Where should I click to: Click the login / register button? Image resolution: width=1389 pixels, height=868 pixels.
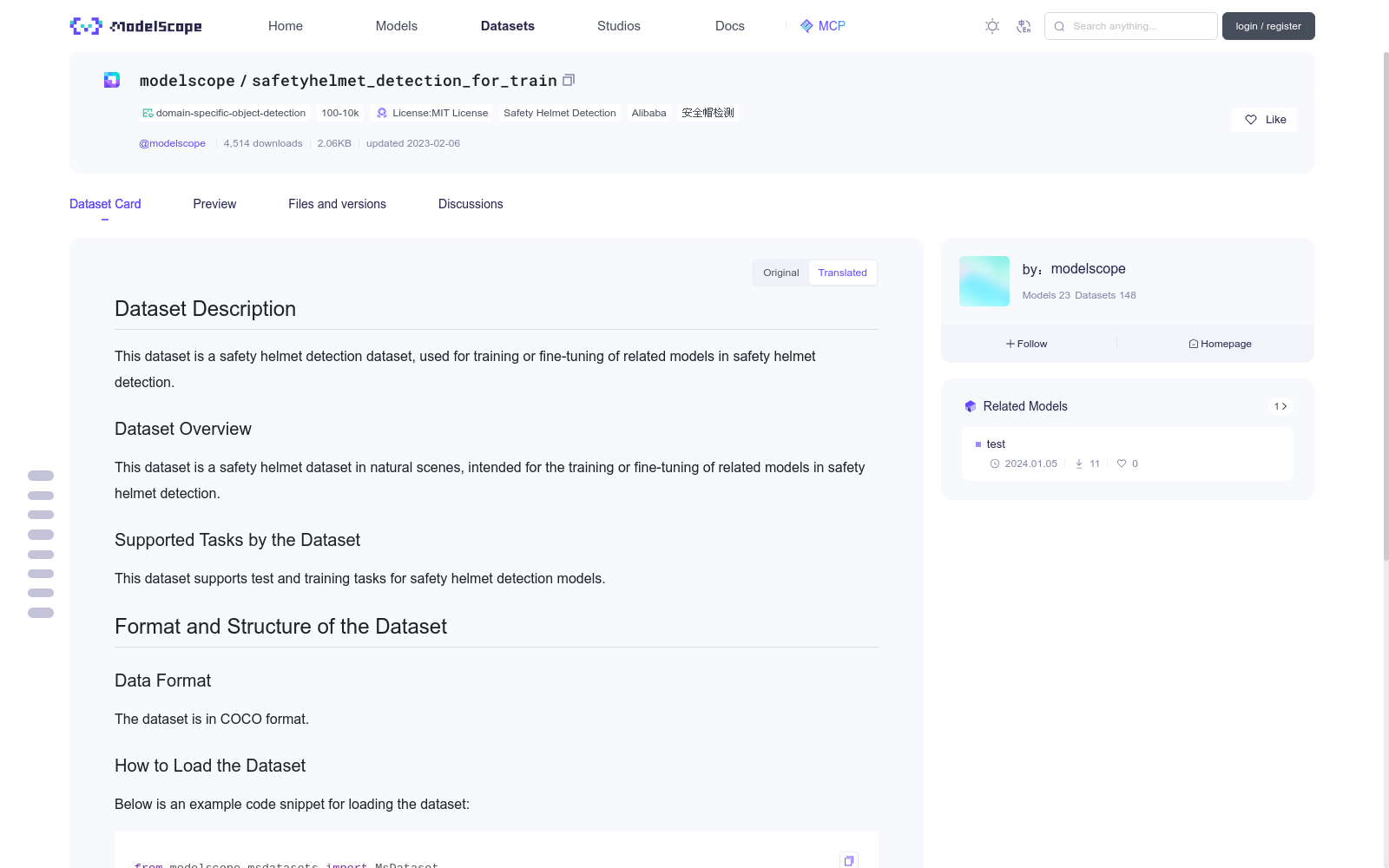[1268, 26]
